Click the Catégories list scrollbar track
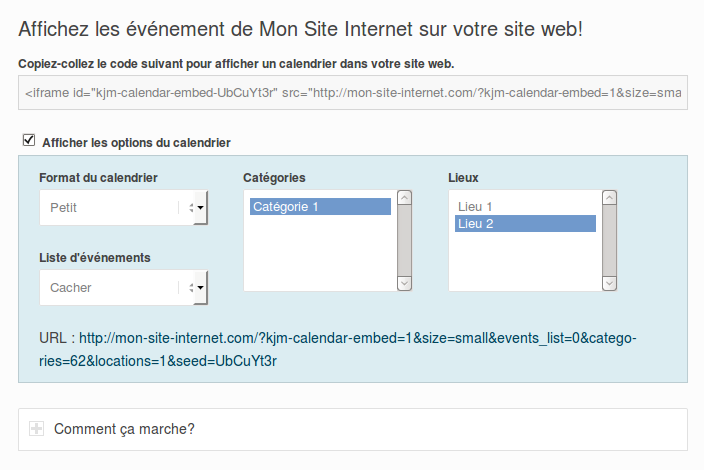This screenshot has height=470, width=704. tap(405, 241)
